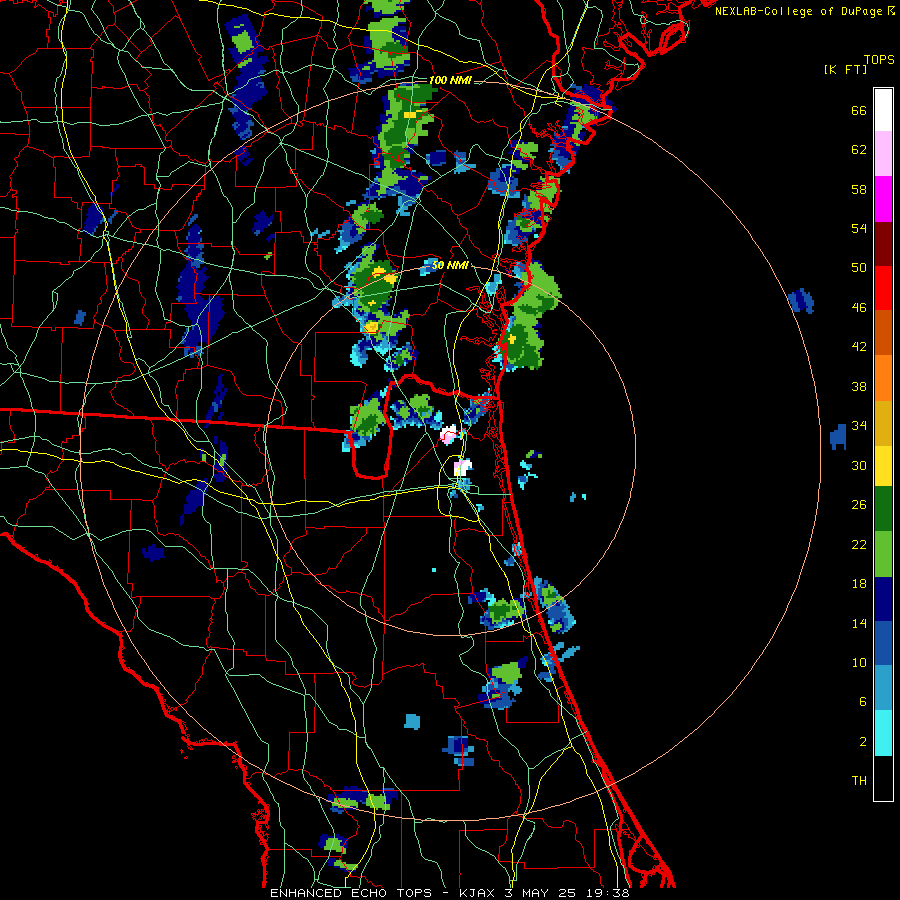Click the 46 legend value

point(859,308)
